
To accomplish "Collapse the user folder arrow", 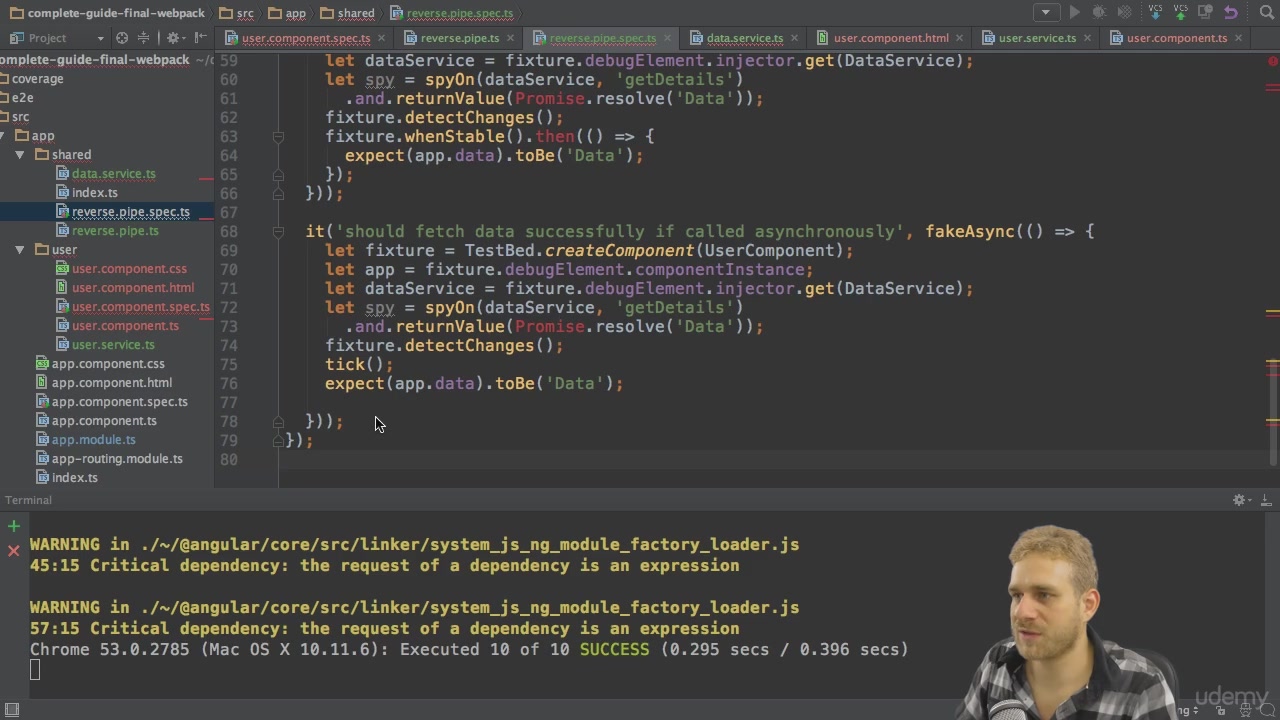I will pyautogui.click(x=19, y=250).
